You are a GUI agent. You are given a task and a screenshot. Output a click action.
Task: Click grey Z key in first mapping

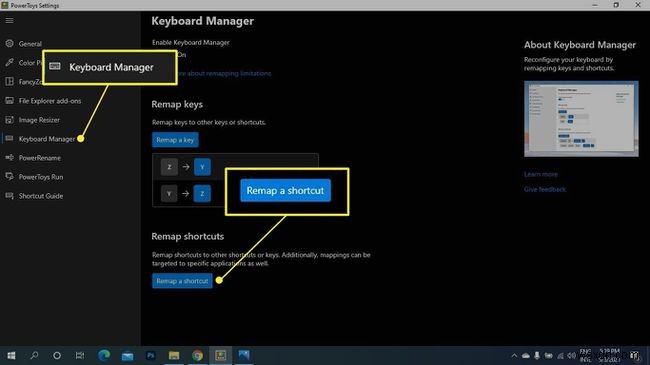169,167
